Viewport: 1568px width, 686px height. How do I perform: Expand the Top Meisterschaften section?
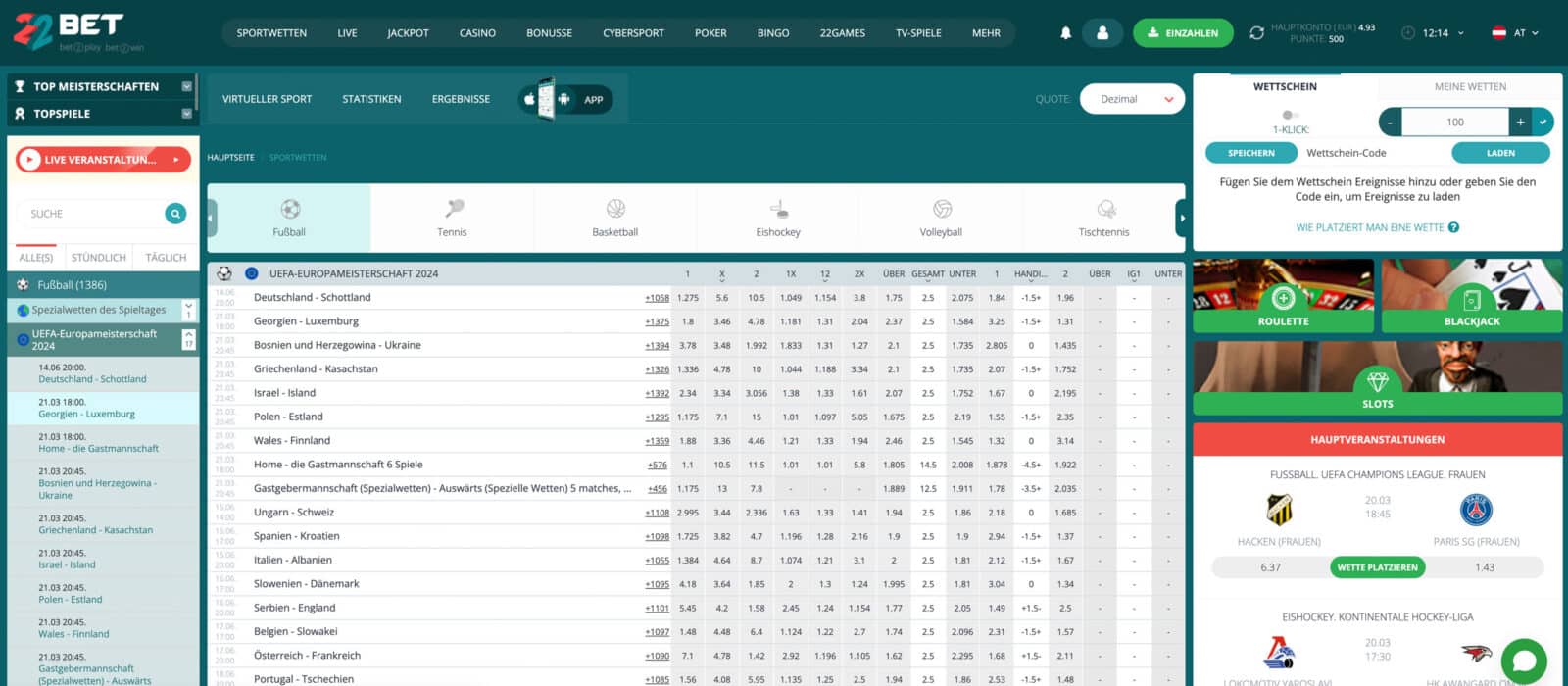click(x=186, y=86)
